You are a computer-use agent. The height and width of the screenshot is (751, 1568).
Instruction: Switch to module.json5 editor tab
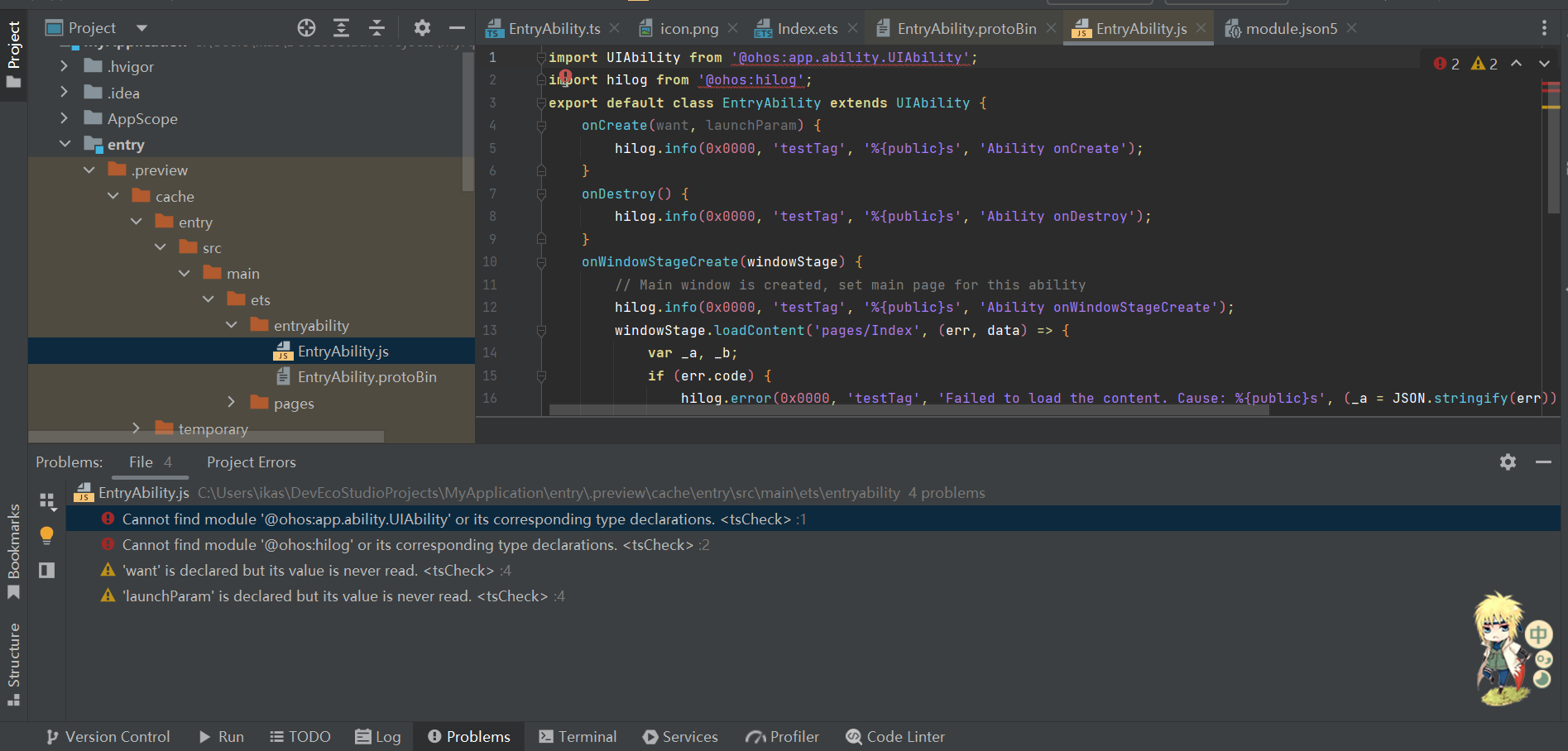(1281, 28)
